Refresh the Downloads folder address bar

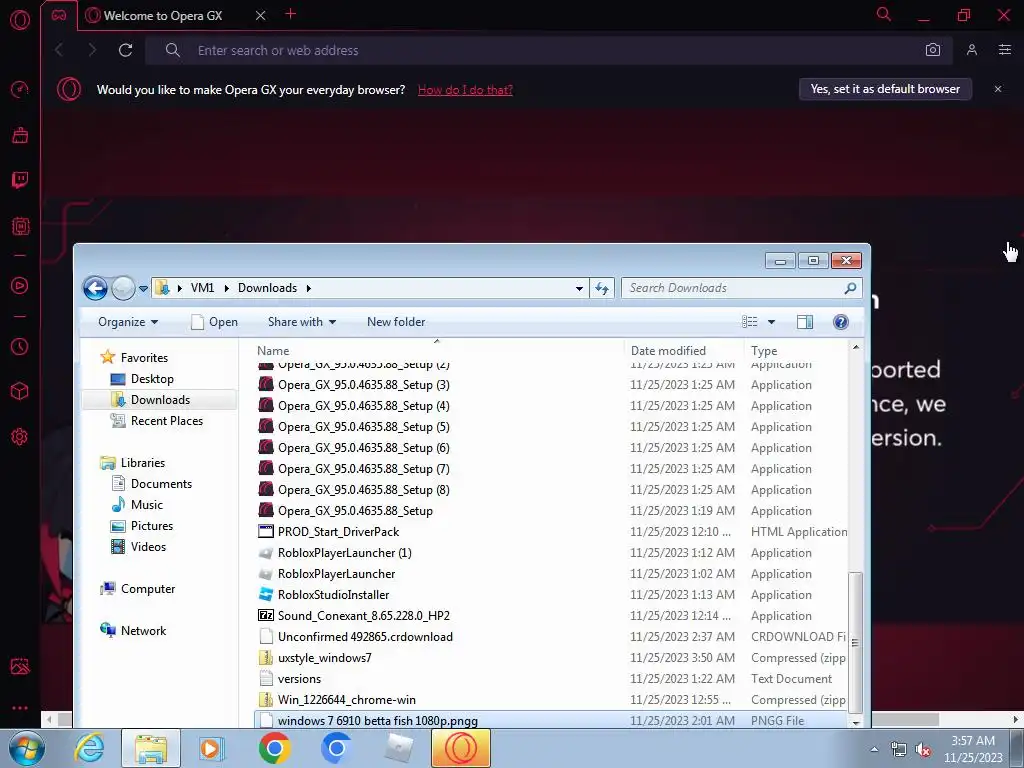coord(601,288)
